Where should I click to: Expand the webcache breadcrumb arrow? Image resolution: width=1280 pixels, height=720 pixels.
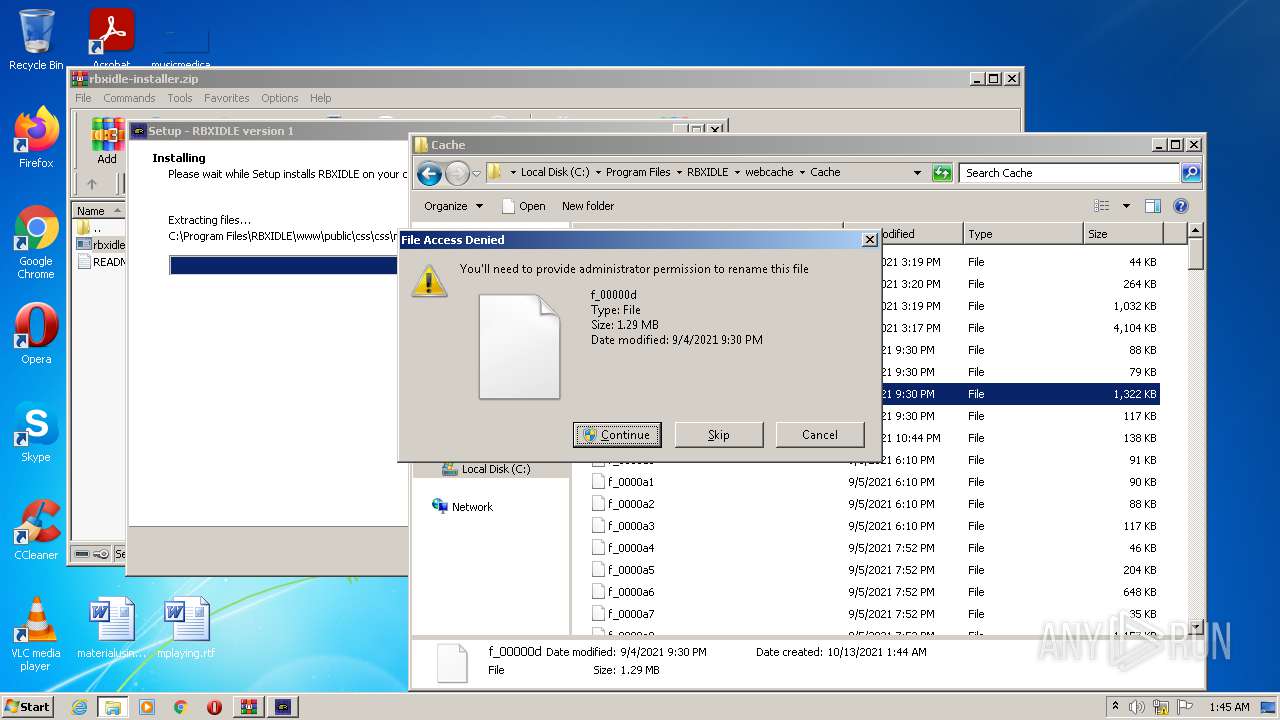pyautogui.click(x=802, y=173)
